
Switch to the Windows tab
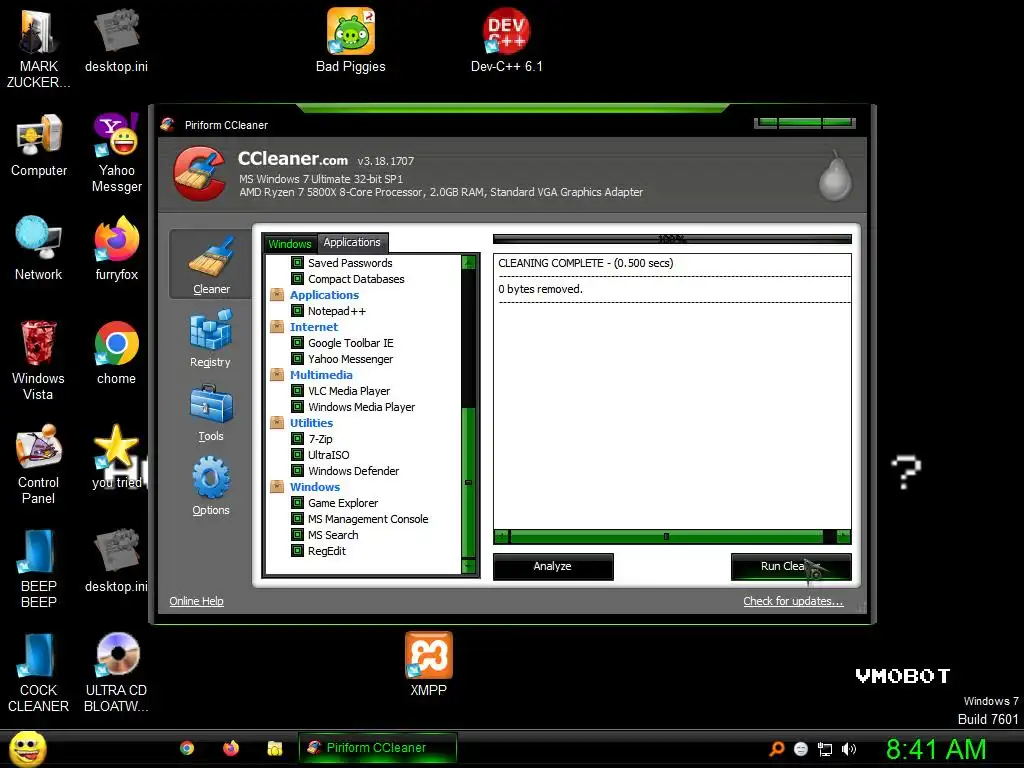[289, 244]
